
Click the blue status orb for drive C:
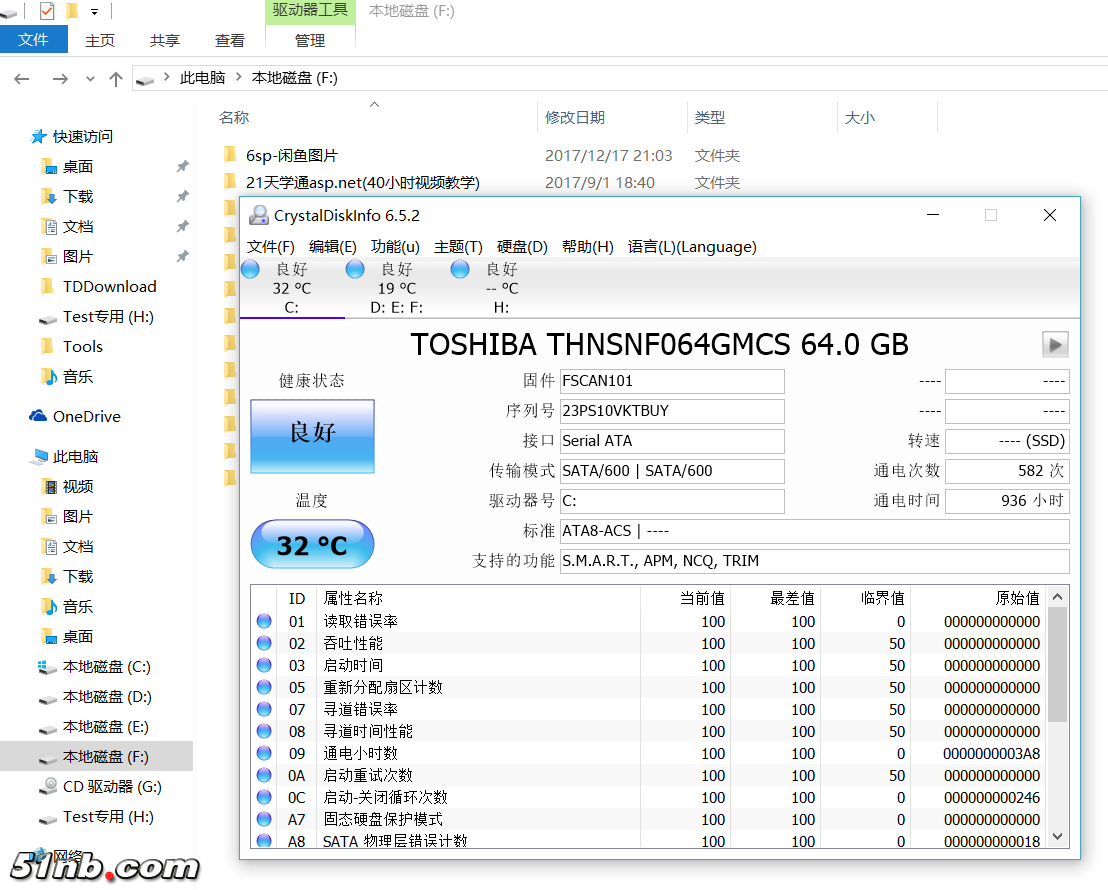(x=251, y=269)
